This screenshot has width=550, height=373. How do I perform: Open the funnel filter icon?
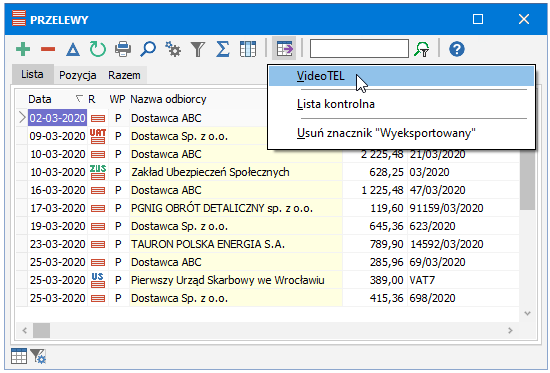coord(198,49)
